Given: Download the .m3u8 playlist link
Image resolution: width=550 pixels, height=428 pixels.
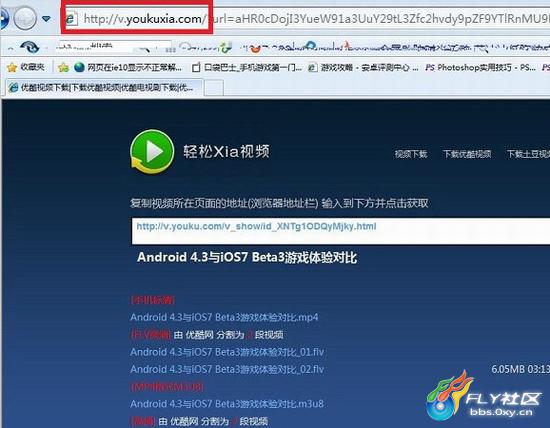Looking at the screenshot, I should click(x=227, y=404).
